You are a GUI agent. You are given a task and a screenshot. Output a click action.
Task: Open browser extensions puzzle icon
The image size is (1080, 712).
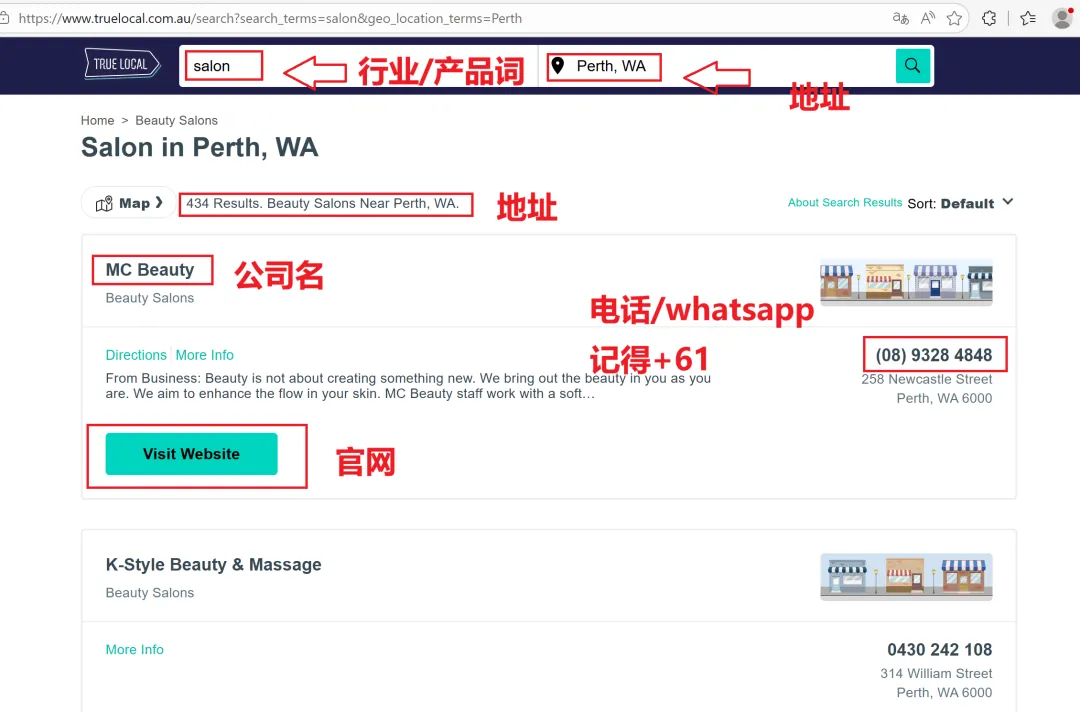point(989,19)
